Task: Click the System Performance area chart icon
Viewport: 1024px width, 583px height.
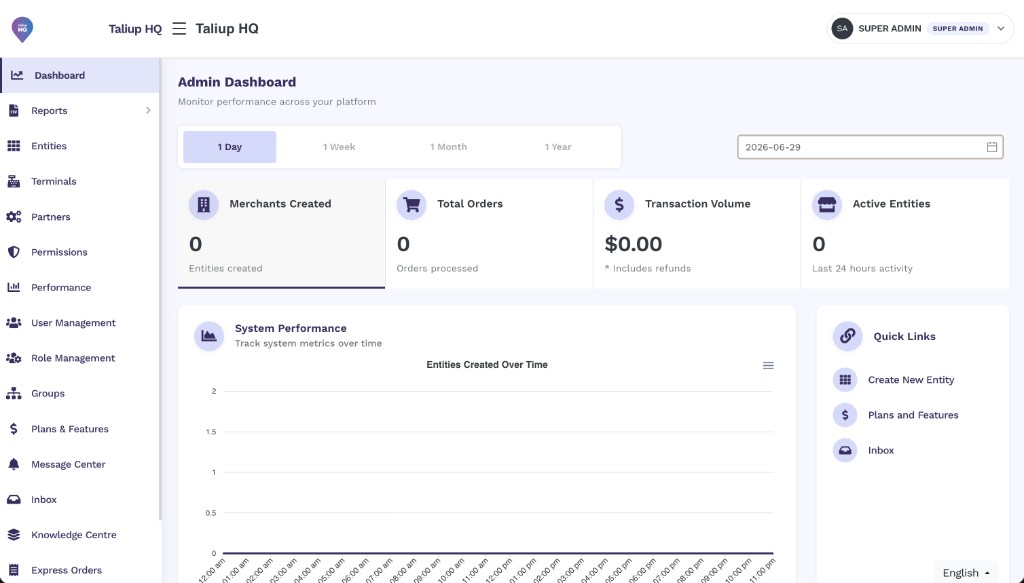Action: pyautogui.click(x=209, y=336)
